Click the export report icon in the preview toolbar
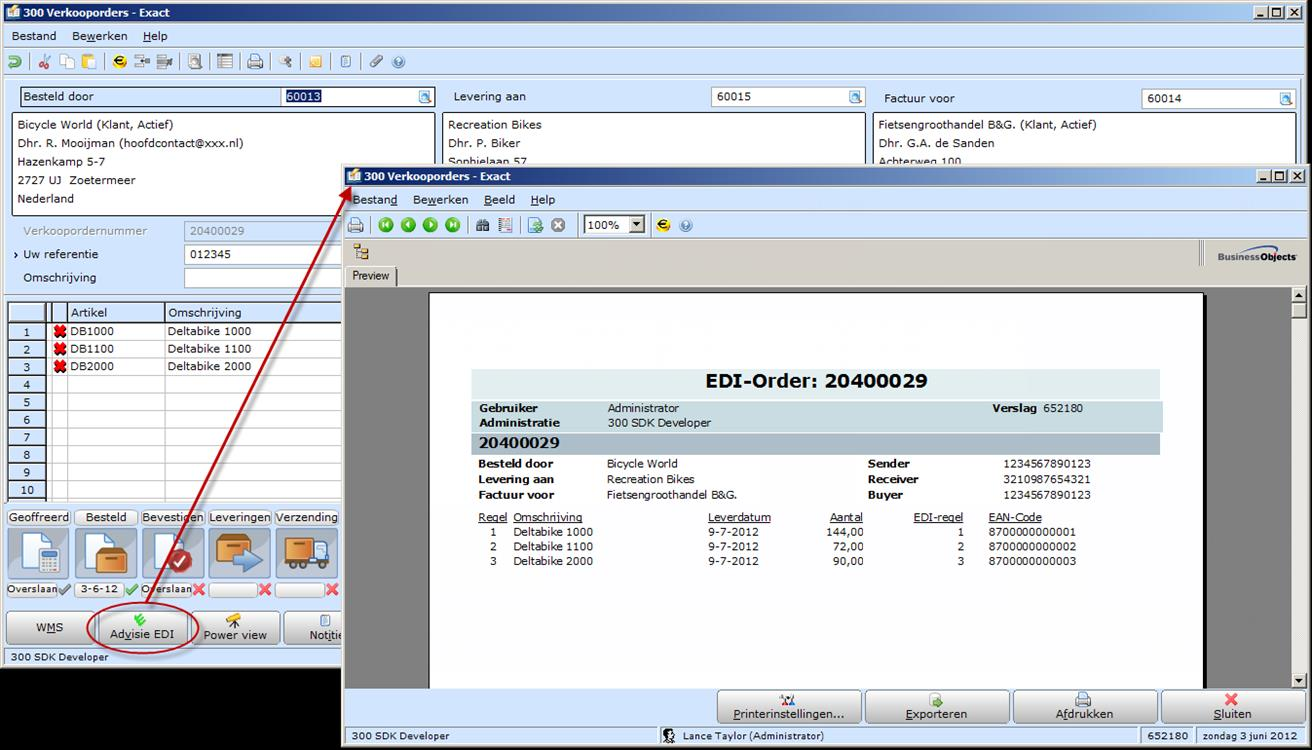The width and height of the screenshot is (1312, 750). point(536,225)
